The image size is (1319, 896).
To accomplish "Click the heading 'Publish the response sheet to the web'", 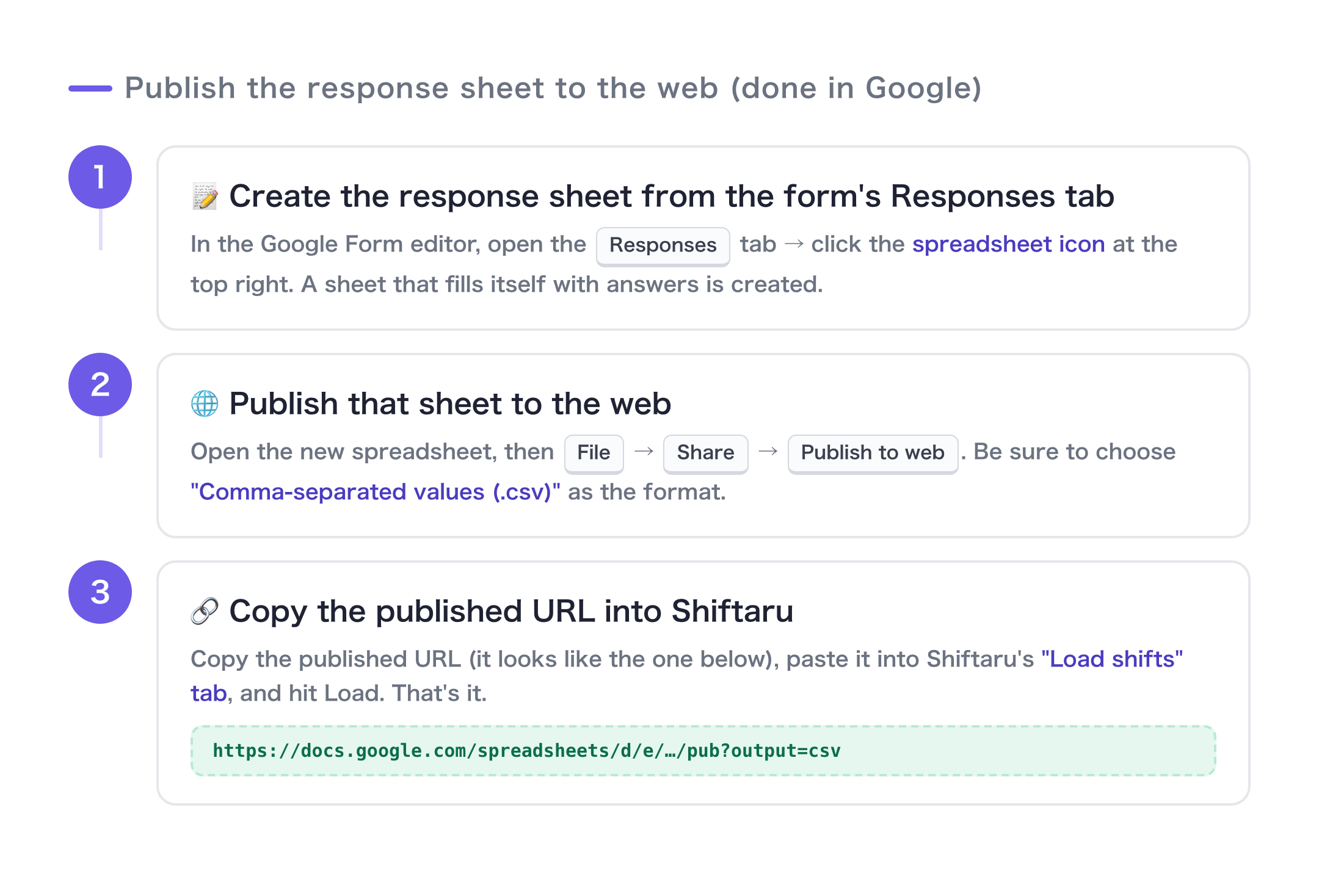I will click(553, 88).
